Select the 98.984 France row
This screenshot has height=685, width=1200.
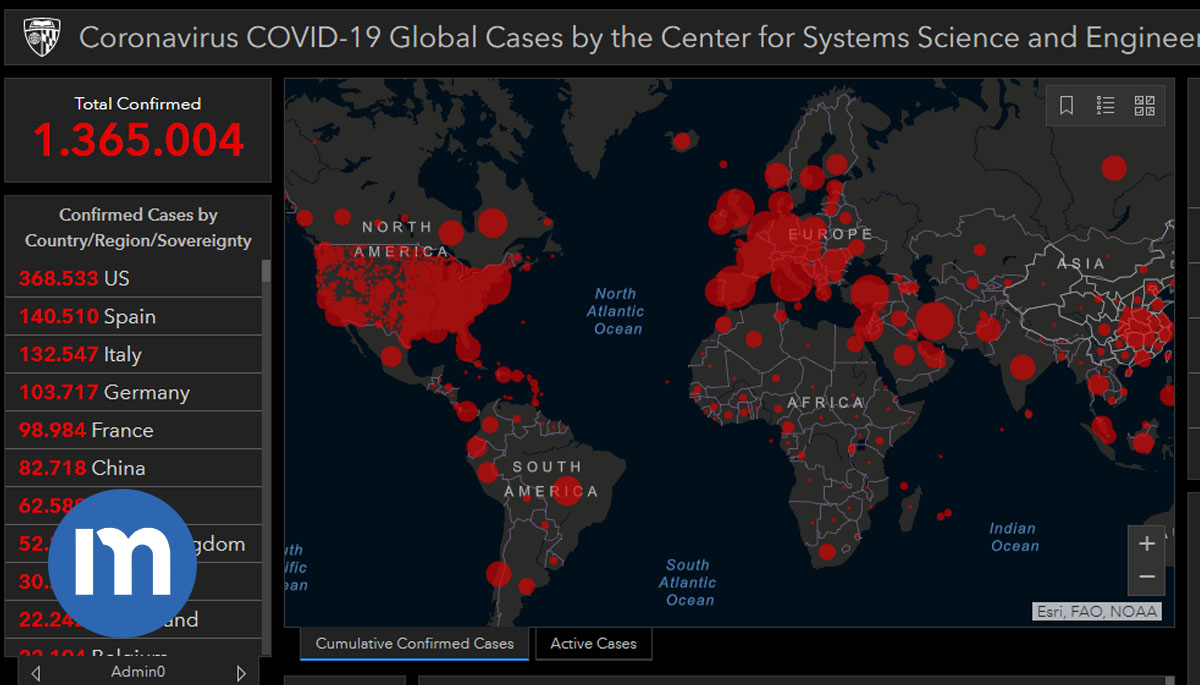pos(133,430)
